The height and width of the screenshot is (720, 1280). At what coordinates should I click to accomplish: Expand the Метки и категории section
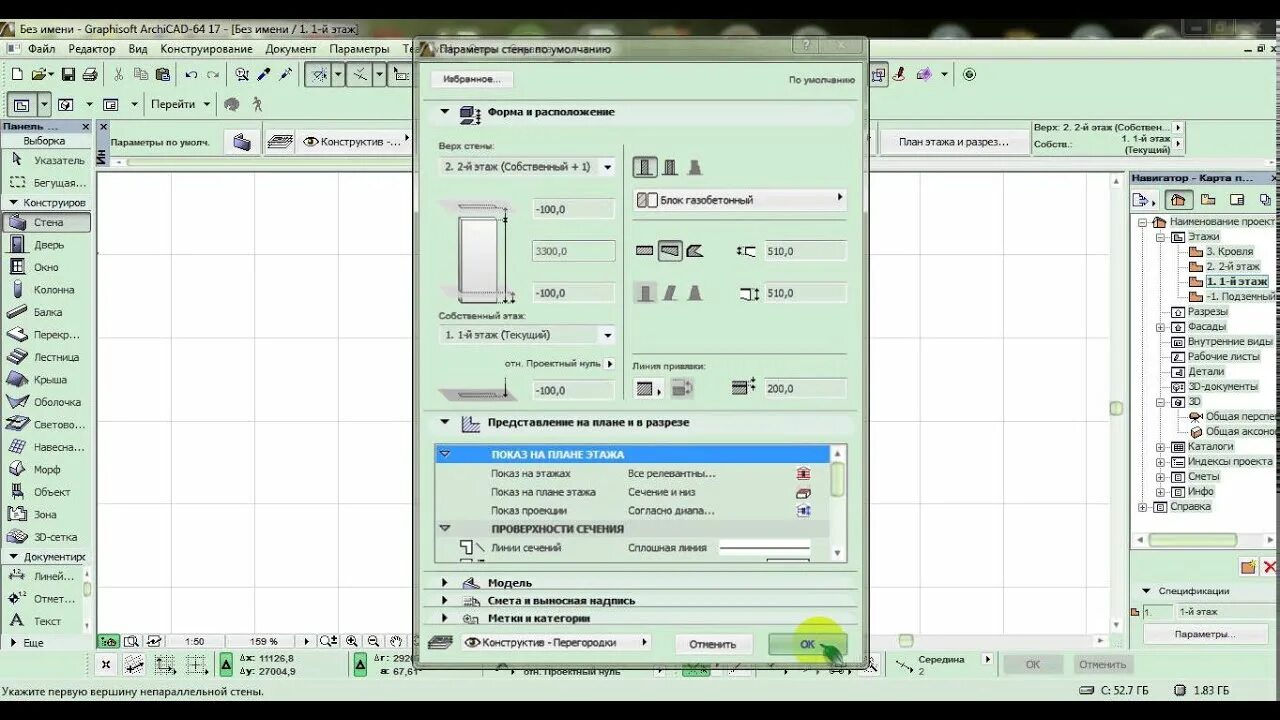click(x=445, y=618)
